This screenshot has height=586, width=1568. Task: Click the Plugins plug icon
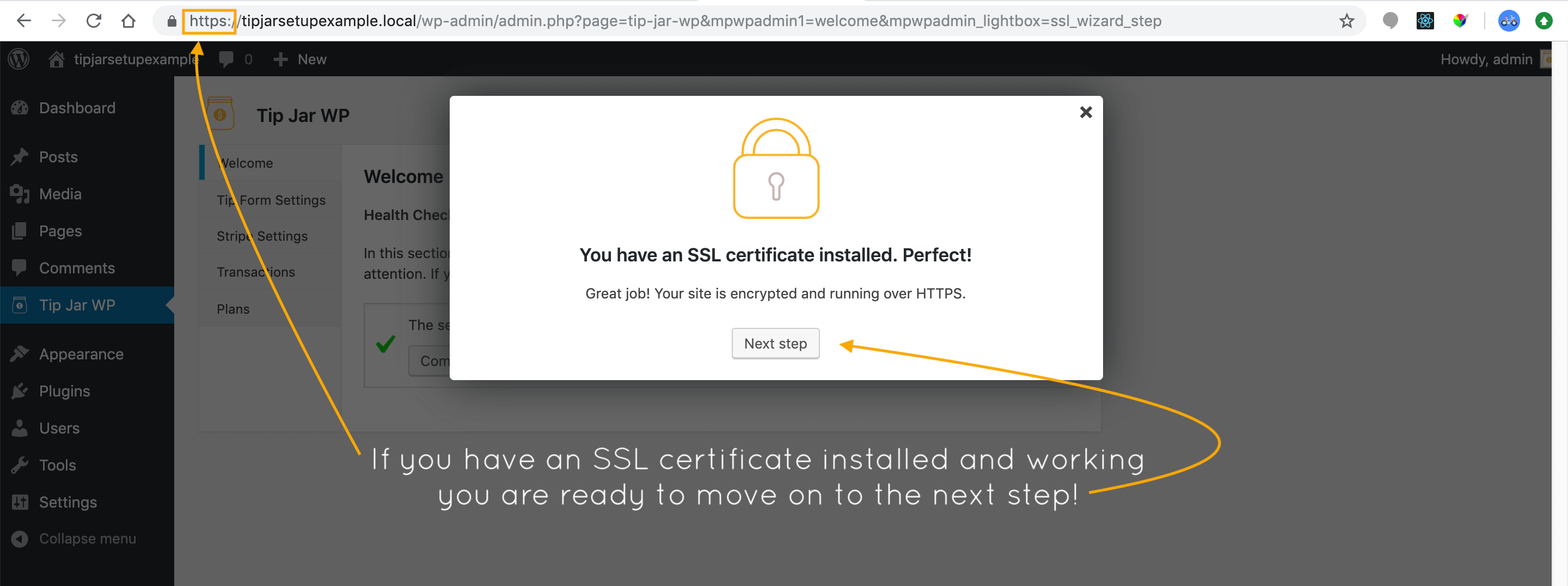[x=20, y=391]
